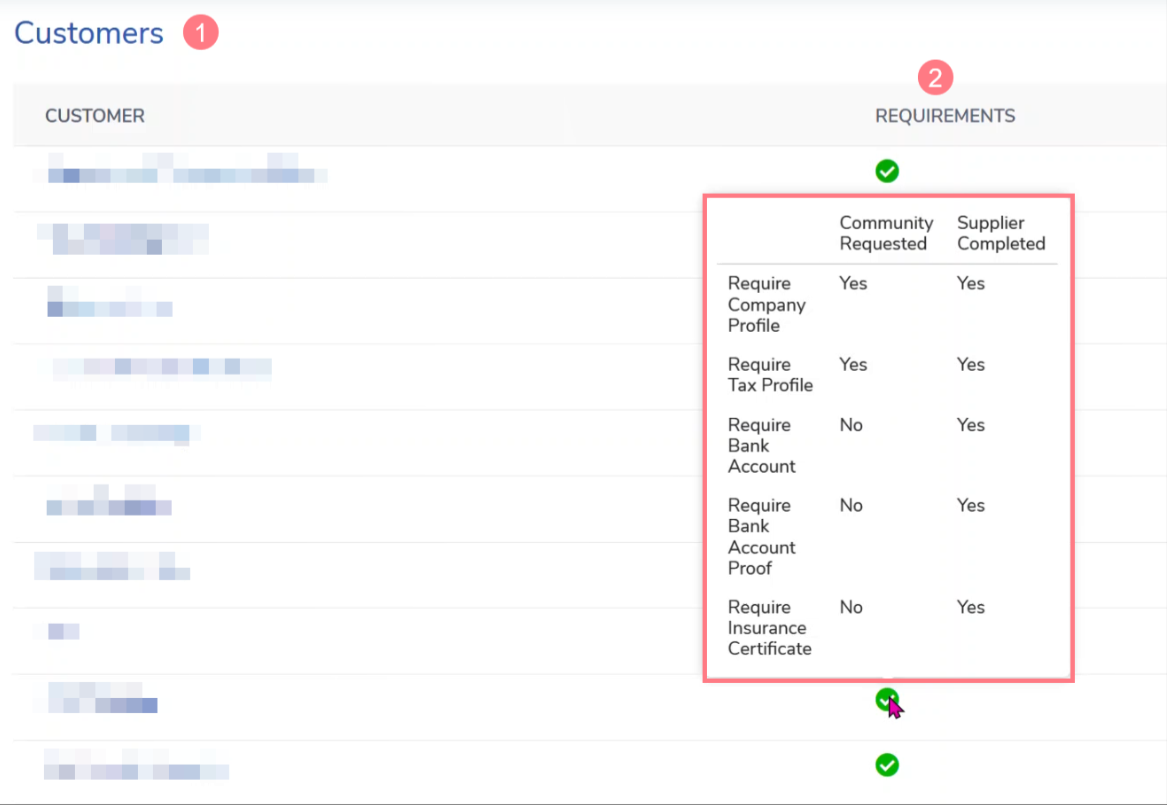The image size is (1167, 805).
Task: Select the Require Tax Profile row label
Action: click(x=770, y=375)
